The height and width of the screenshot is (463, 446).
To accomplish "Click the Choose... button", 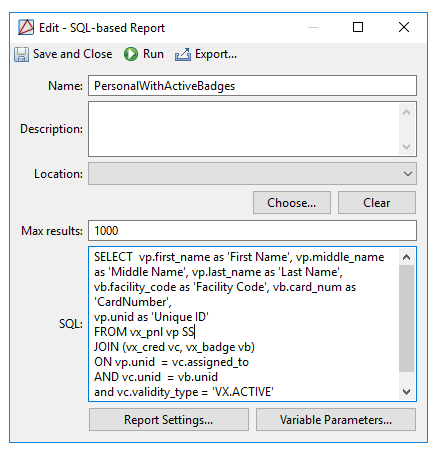I will pos(292,203).
